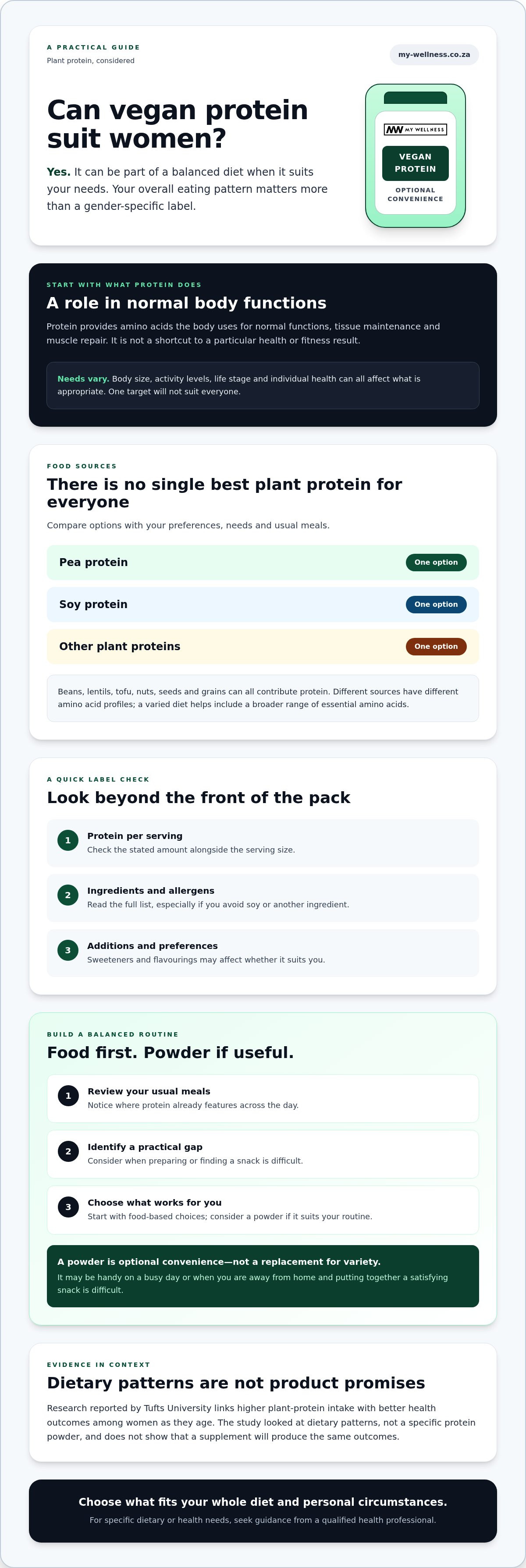The image size is (526, 1568).
Task: Click the green One option badge for Pea
Action: [x=436, y=563]
